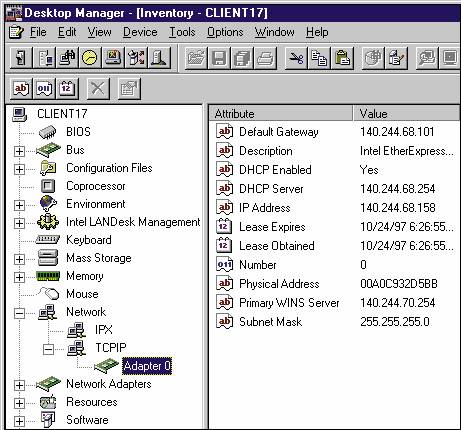Click the scissors Cut toolbar icon
This screenshot has width=461, height=430.
(x=296, y=58)
